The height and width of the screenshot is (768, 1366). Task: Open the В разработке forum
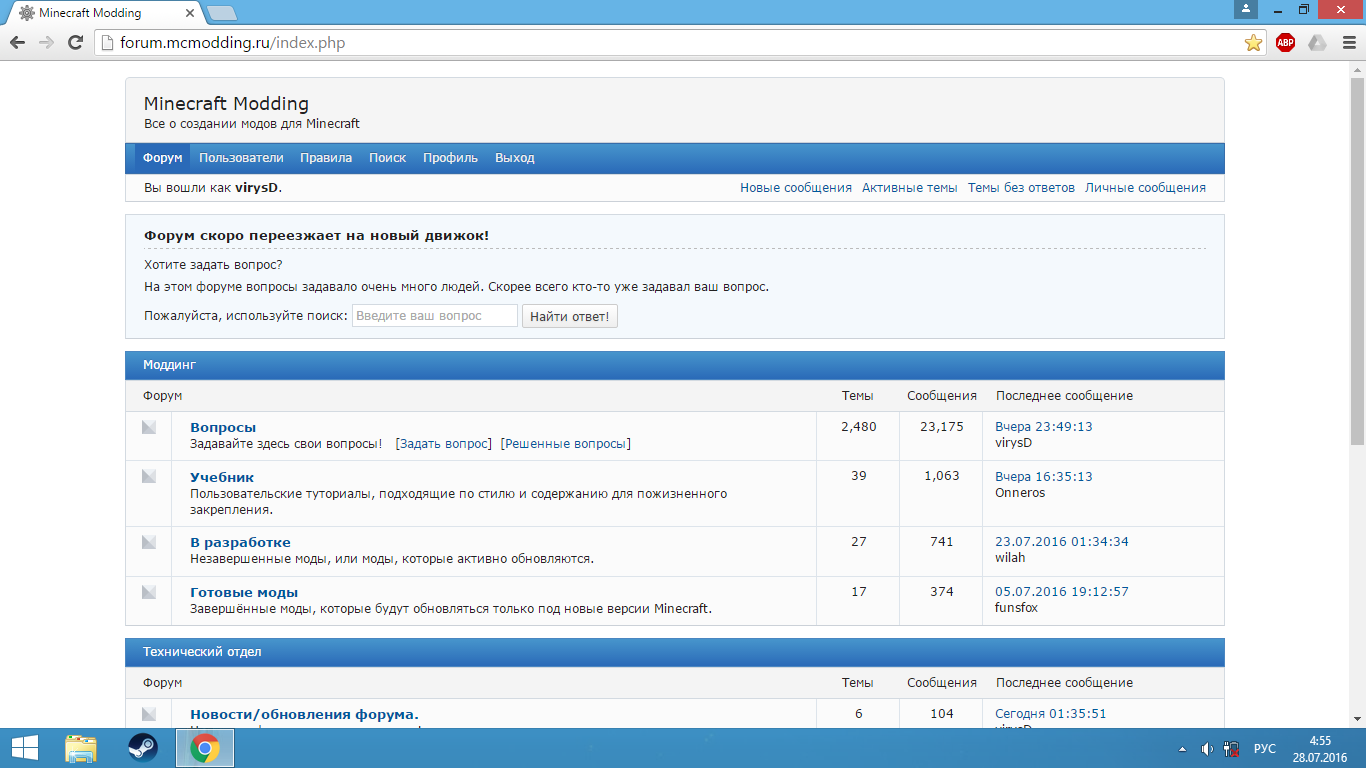point(240,542)
